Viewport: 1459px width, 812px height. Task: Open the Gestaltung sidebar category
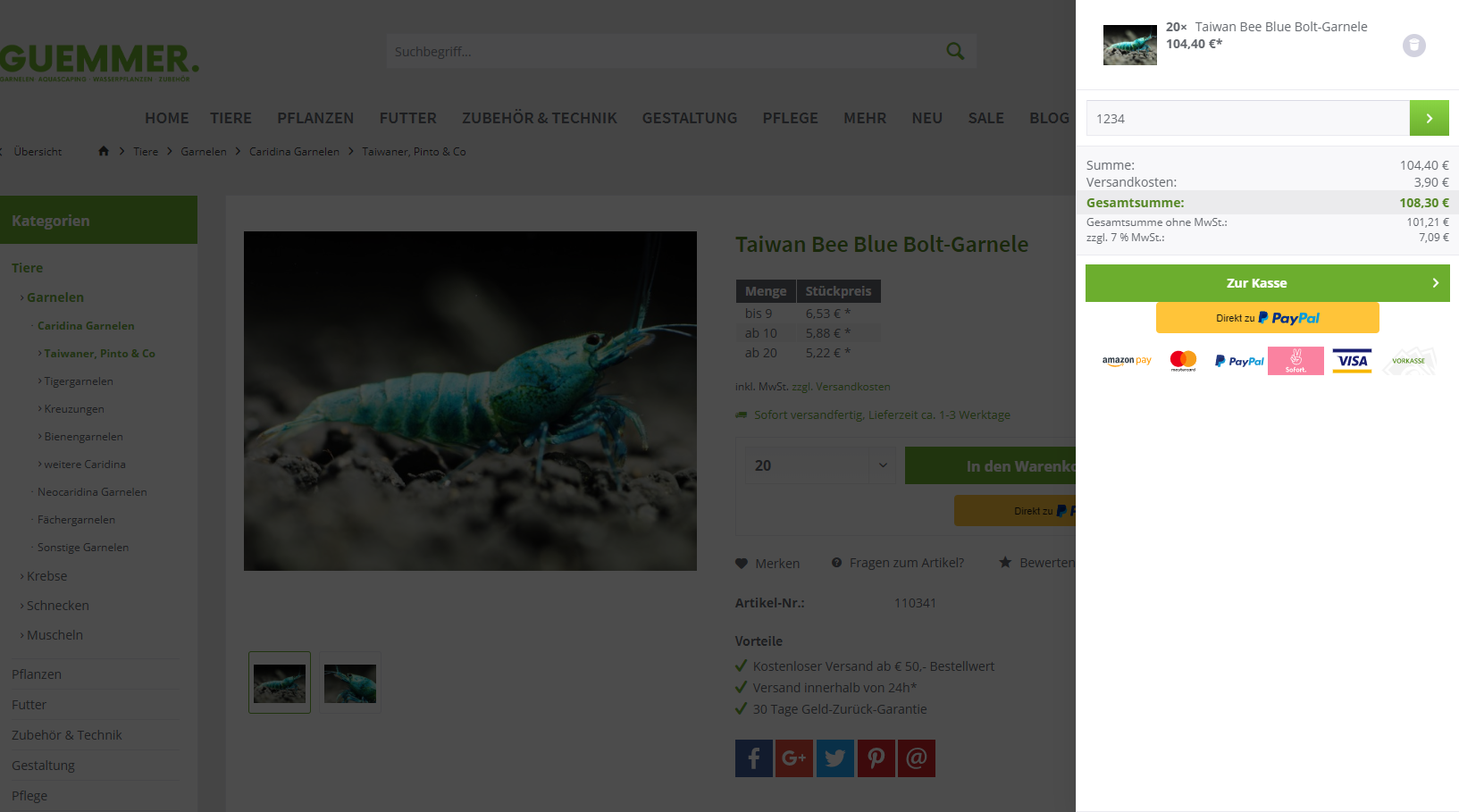43,766
